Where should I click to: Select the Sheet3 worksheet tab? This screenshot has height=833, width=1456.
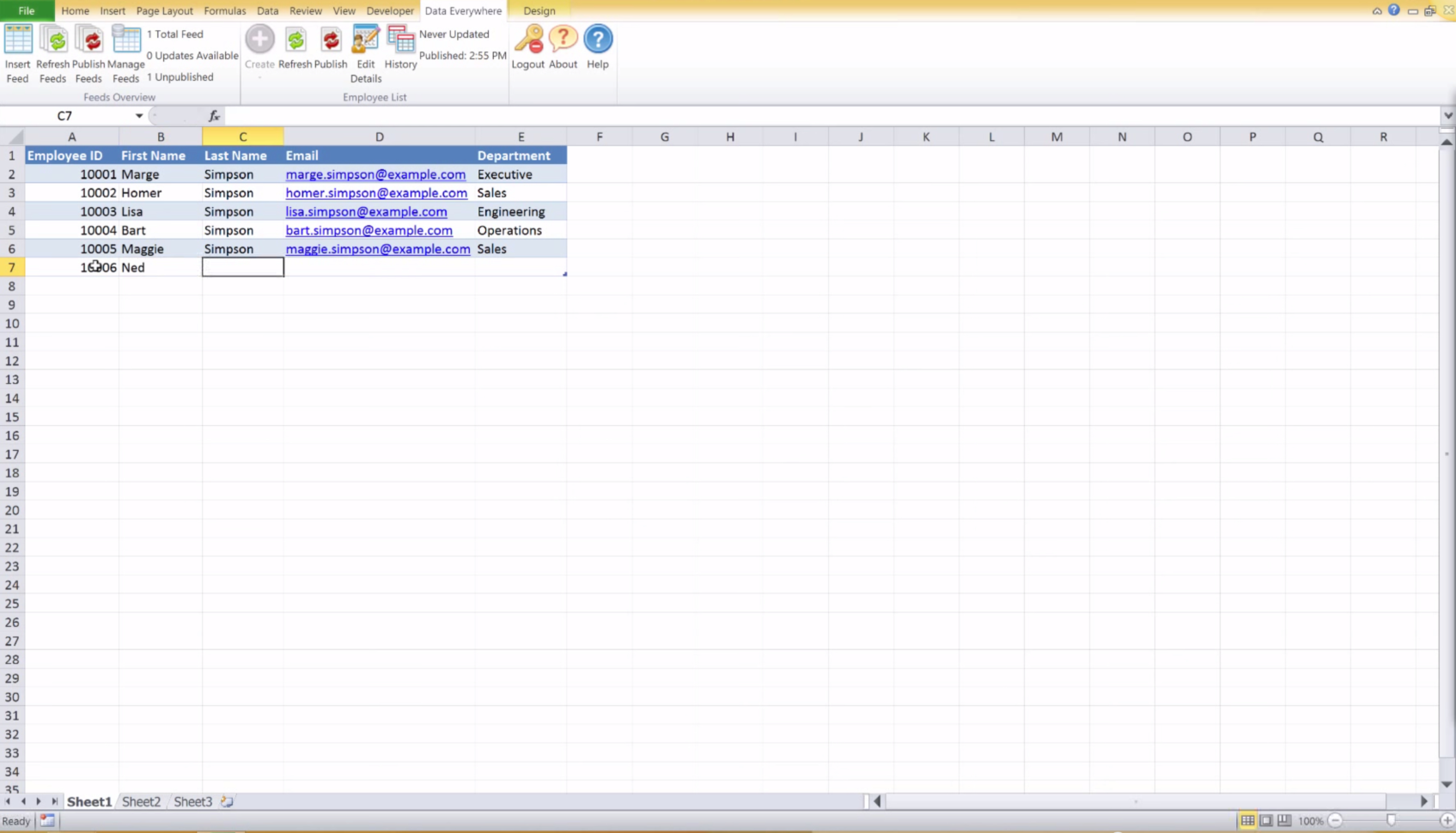point(192,801)
